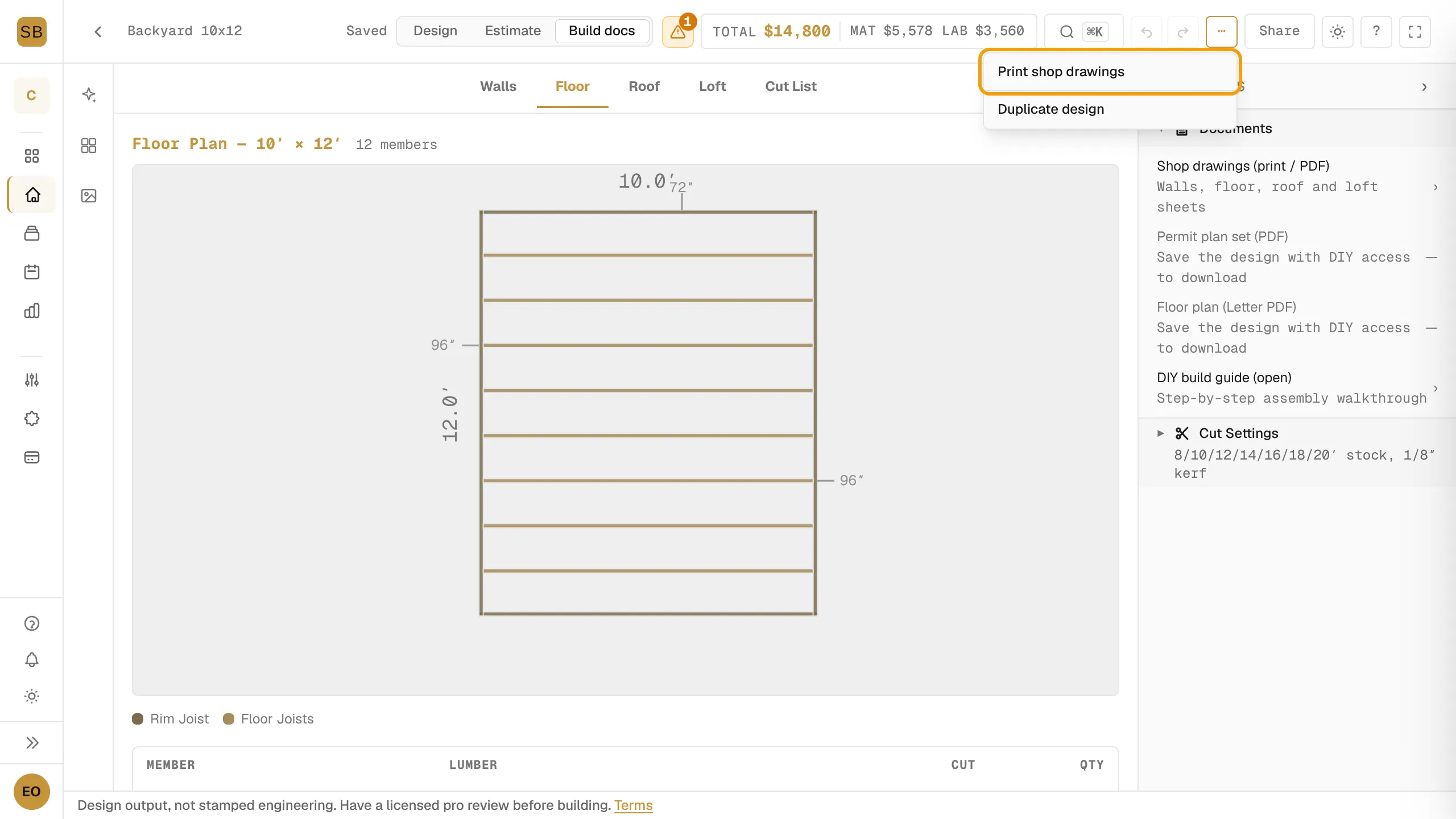This screenshot has height=819, width=1456.
Task: Switch to the Cut List tab
Action: pos(791,86)
